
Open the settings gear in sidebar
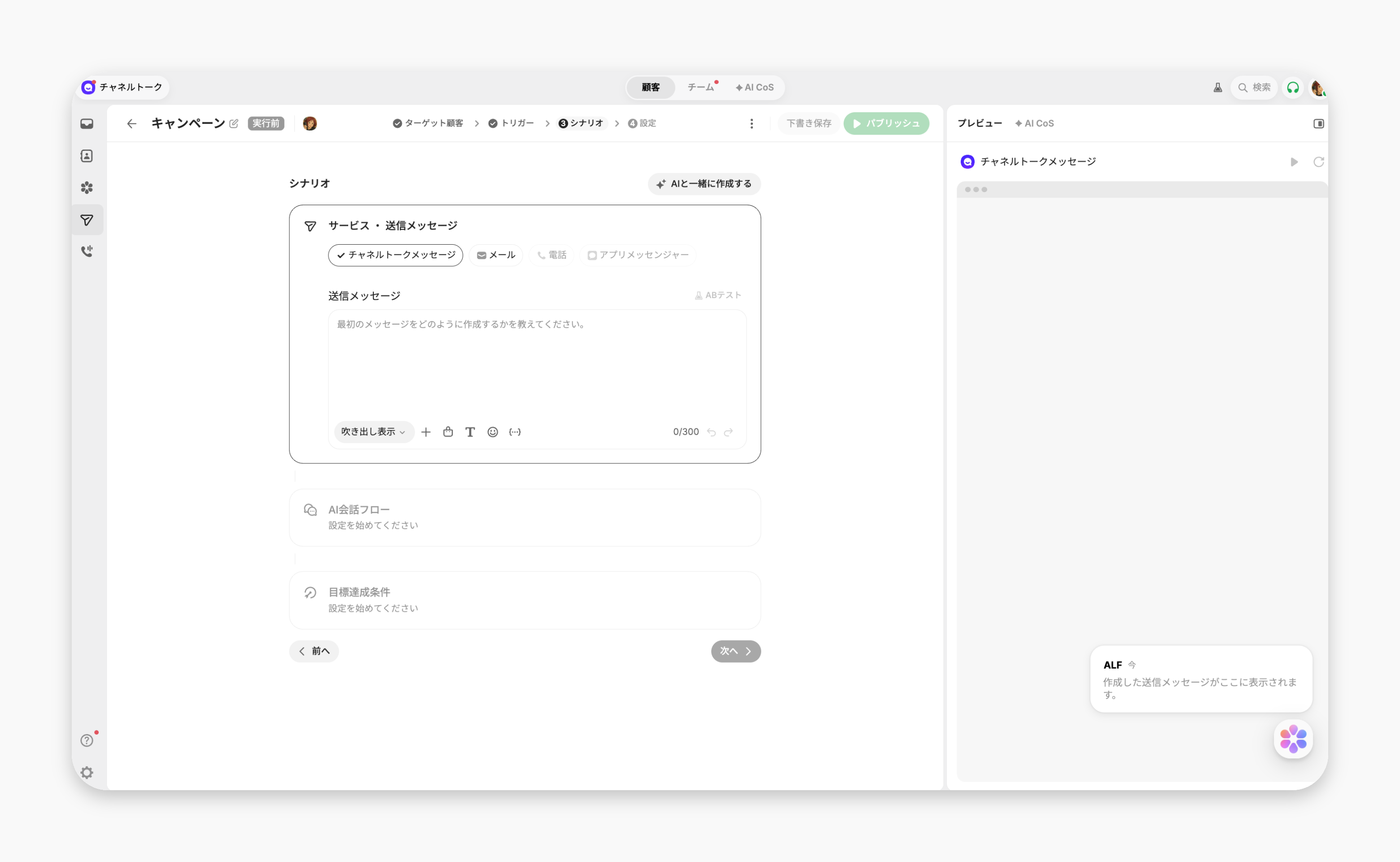pos(87,773)
